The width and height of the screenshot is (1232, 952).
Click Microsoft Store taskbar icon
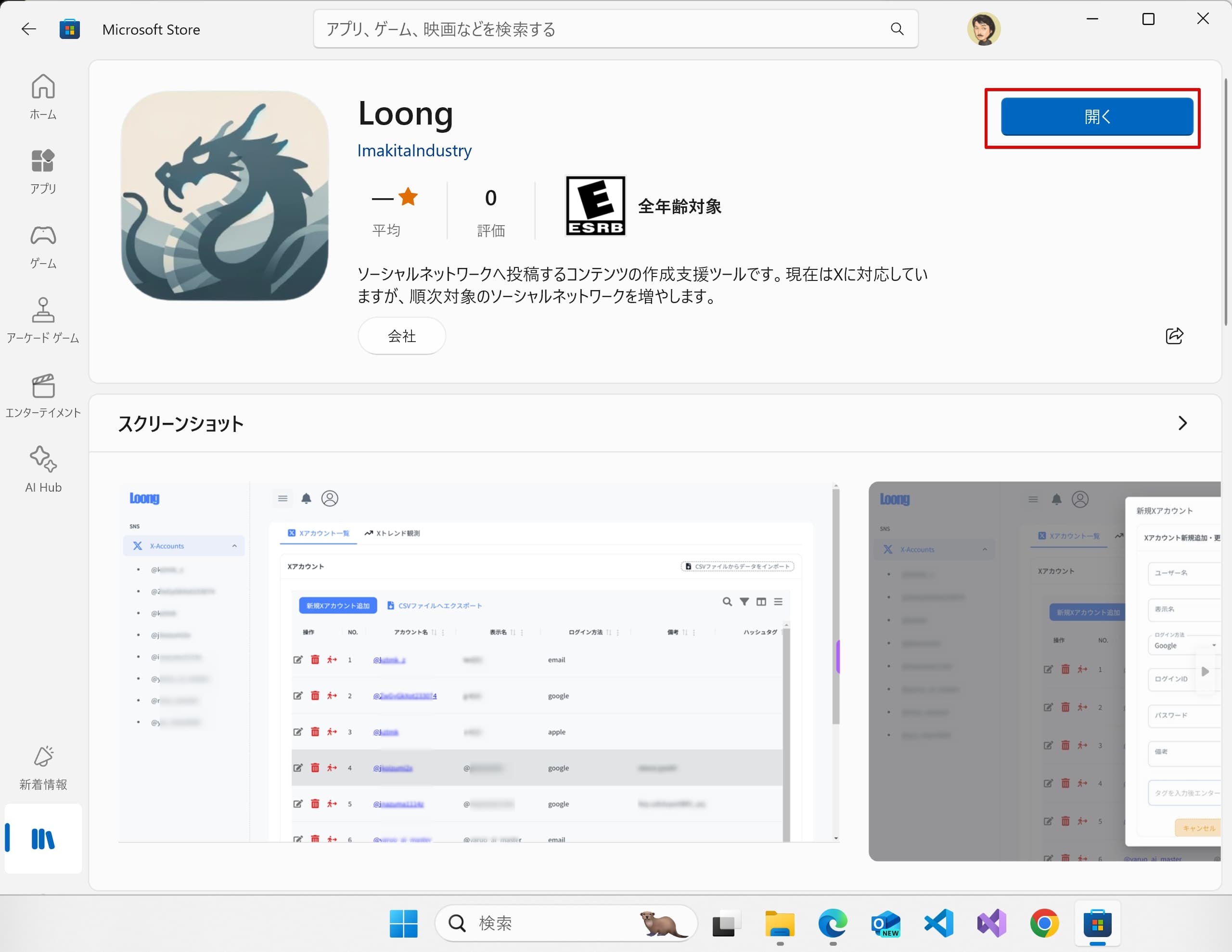coord(1097,923)
